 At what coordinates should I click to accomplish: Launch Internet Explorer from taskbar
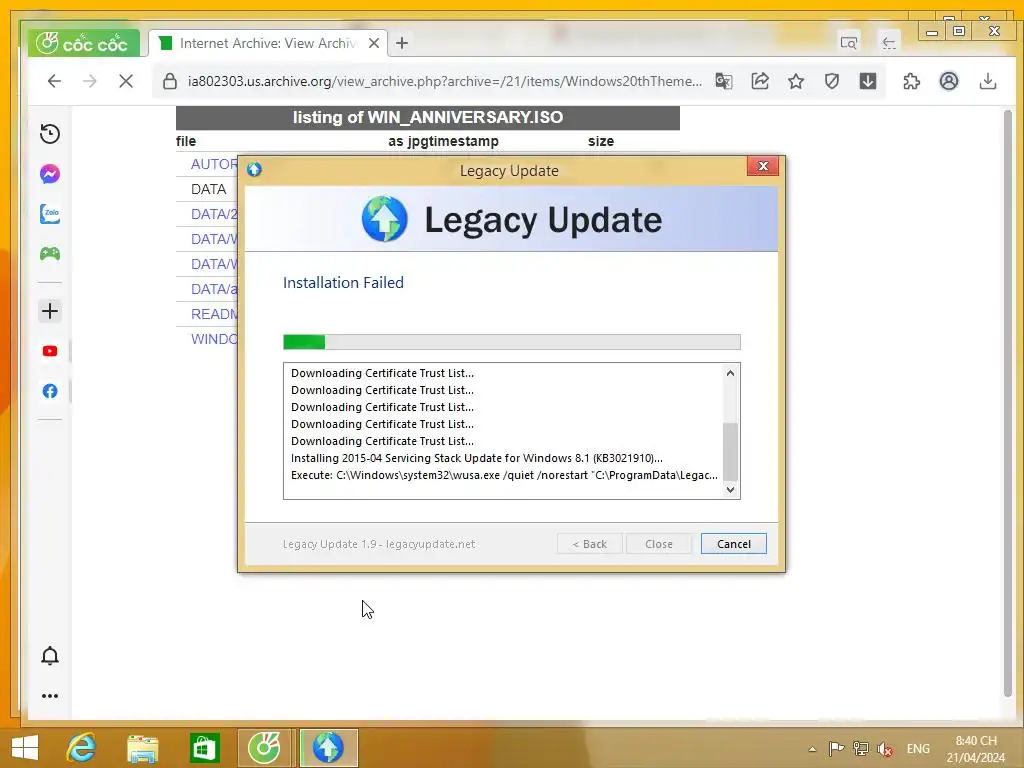pyautogui.click(x=81, y=748)
